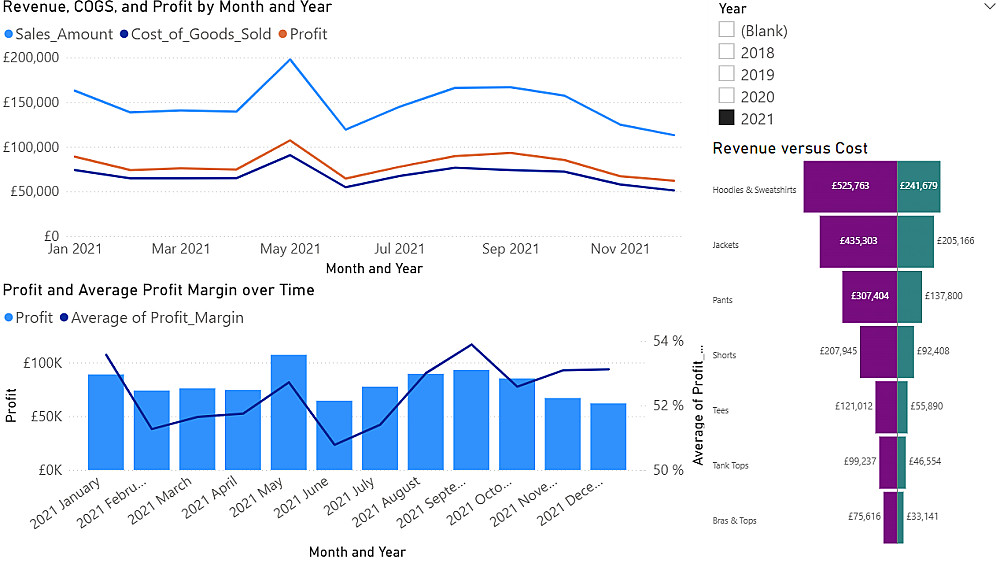Click the Revenue versus Cost chart title
1000x563 pixels.
click(x=790, y=149)
